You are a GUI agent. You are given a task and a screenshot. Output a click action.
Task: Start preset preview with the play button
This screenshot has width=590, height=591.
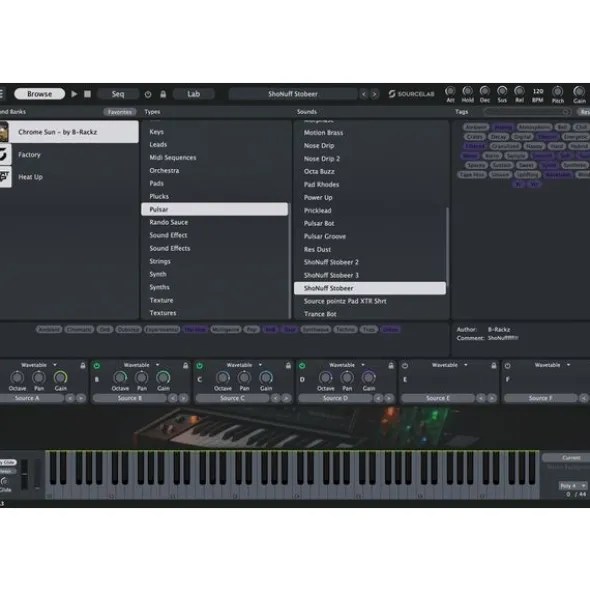click(x=74, y=94)
